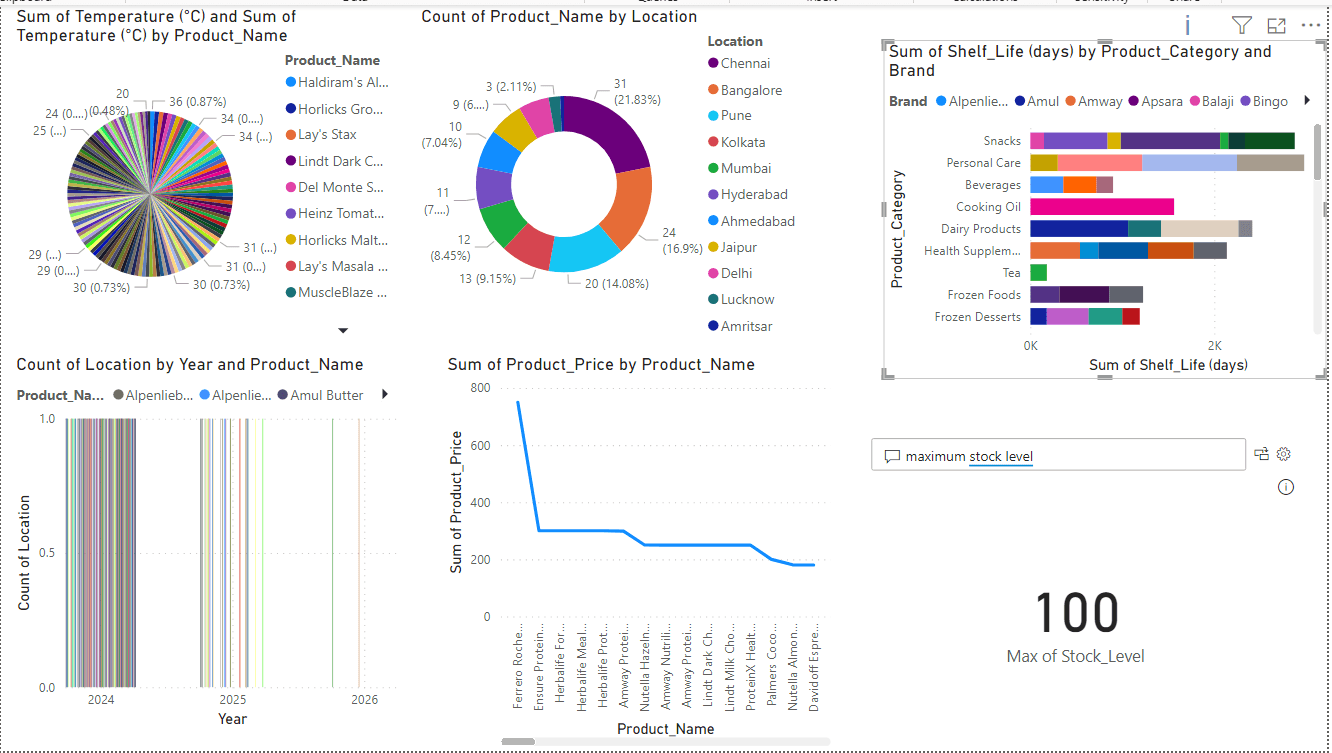The width and height of the screenshot is (1332, 753).
Task: Click the Beverages category label
Action: [x=993, y=185]
